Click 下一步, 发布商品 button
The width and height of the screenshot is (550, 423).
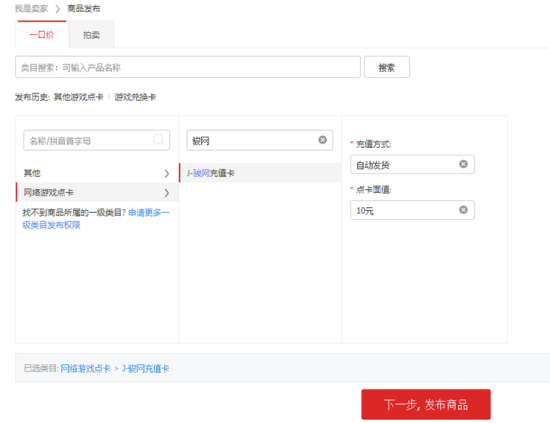coord(426,404)
